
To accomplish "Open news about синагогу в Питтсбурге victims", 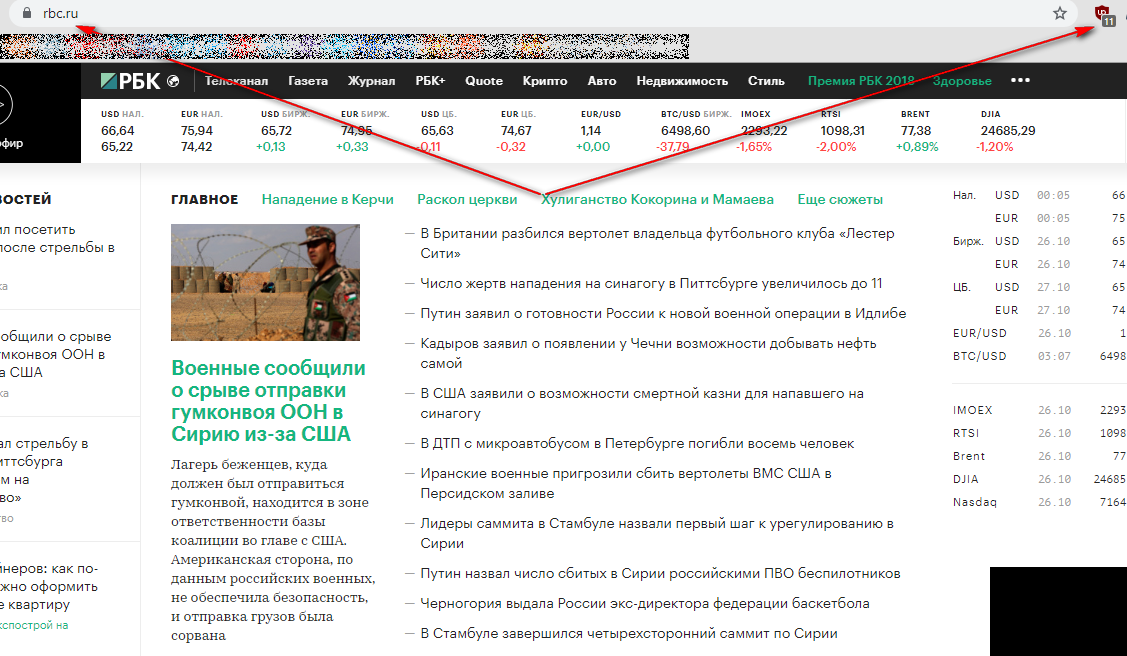I will [x=651, y=284].
